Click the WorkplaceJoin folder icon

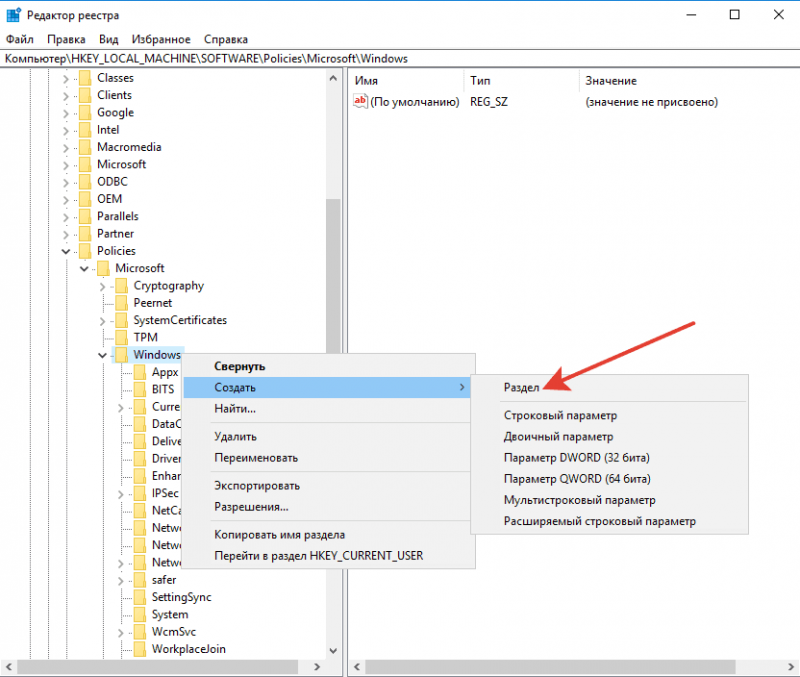140,649
